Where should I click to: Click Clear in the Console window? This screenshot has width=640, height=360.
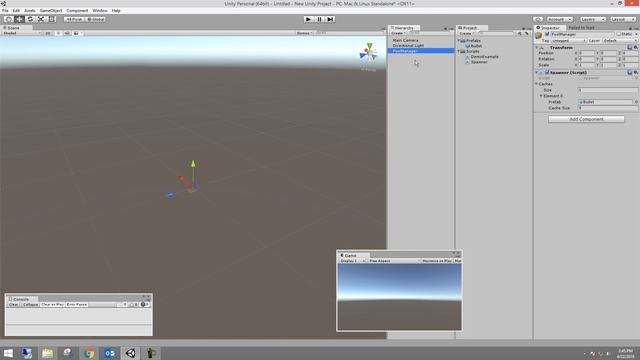(x=13, y=304)
